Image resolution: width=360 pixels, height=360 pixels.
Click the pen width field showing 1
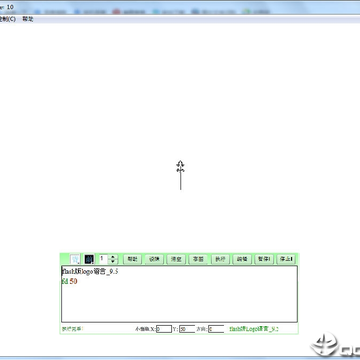click(x=104, y=259)
